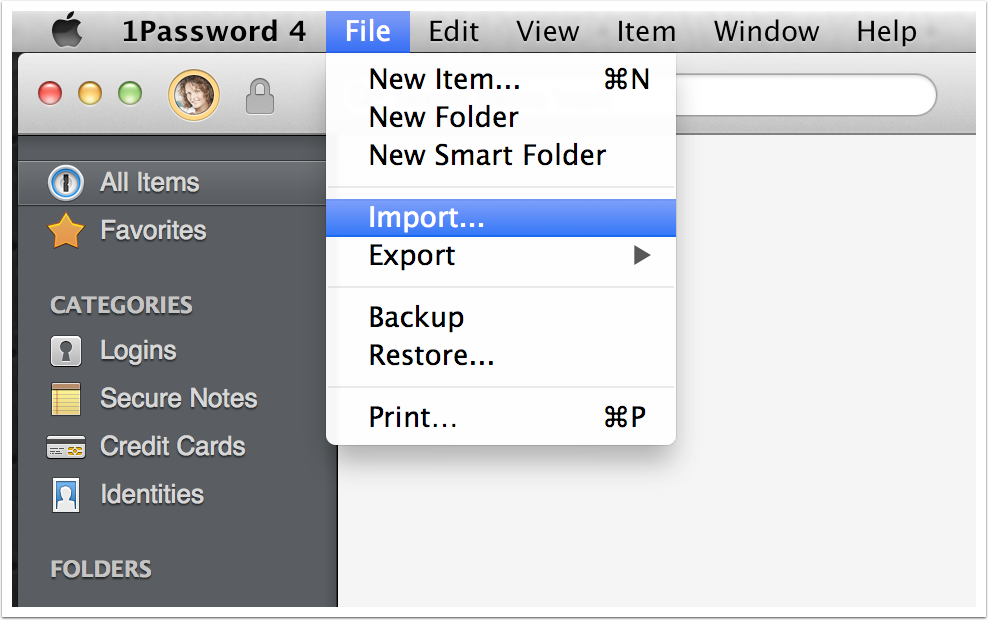This screenshot has height=620, width=988.
Task: Click New Smart Folder option
Action: (487, 155)
